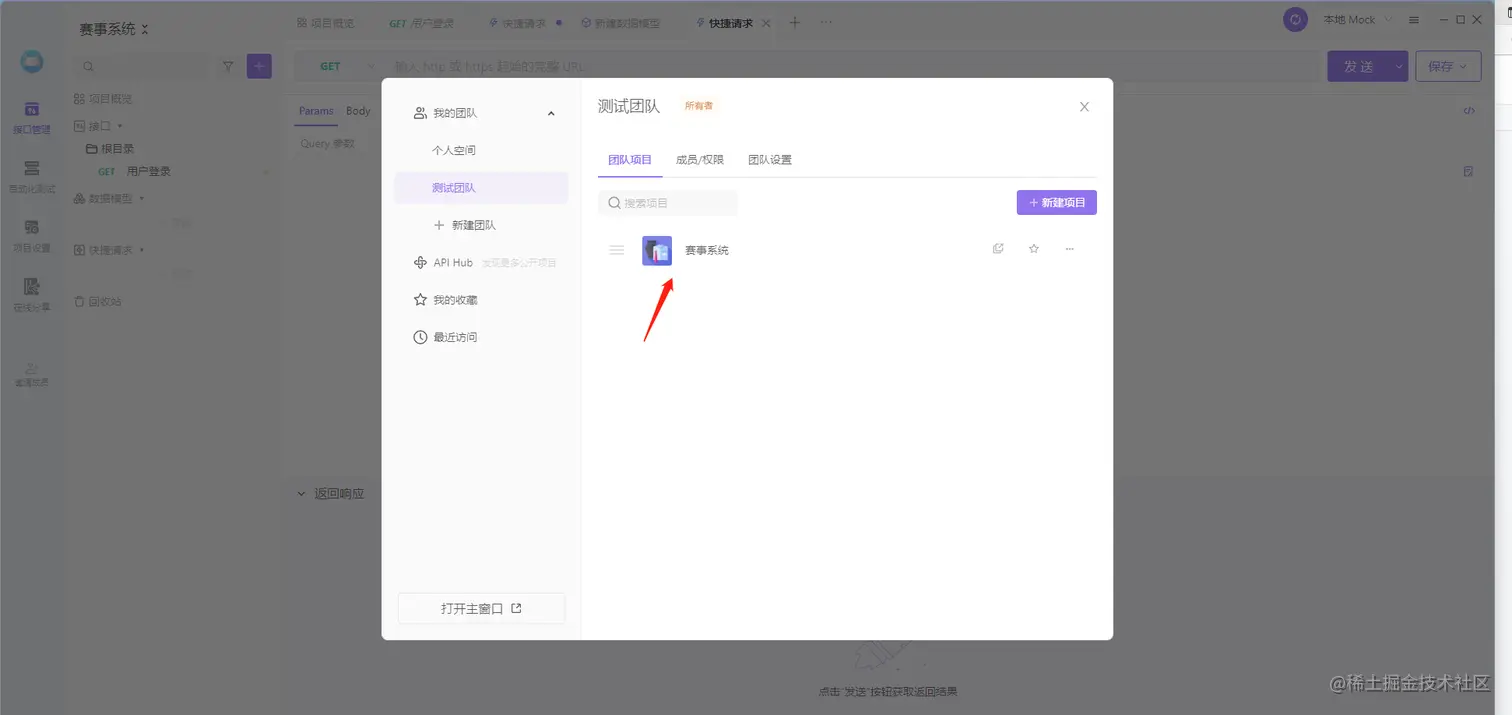Click the clock icon next to 最近访问
This screenshot has width=1512, height=715.
[x=420, y=338]
